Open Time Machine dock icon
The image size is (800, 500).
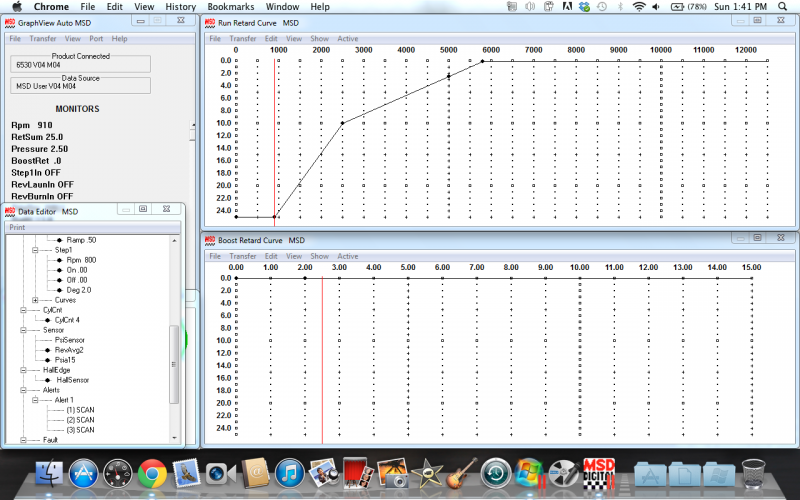(496, 473)
